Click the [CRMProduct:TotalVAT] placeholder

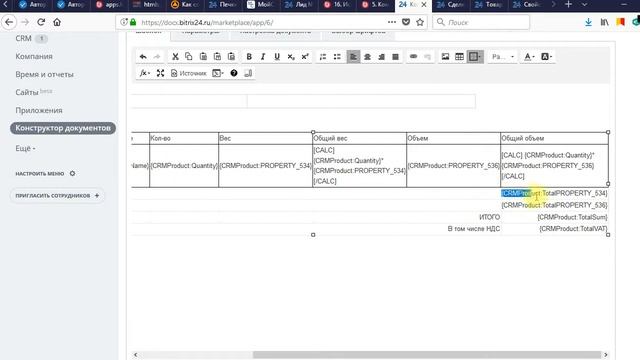tap(573, 229)
